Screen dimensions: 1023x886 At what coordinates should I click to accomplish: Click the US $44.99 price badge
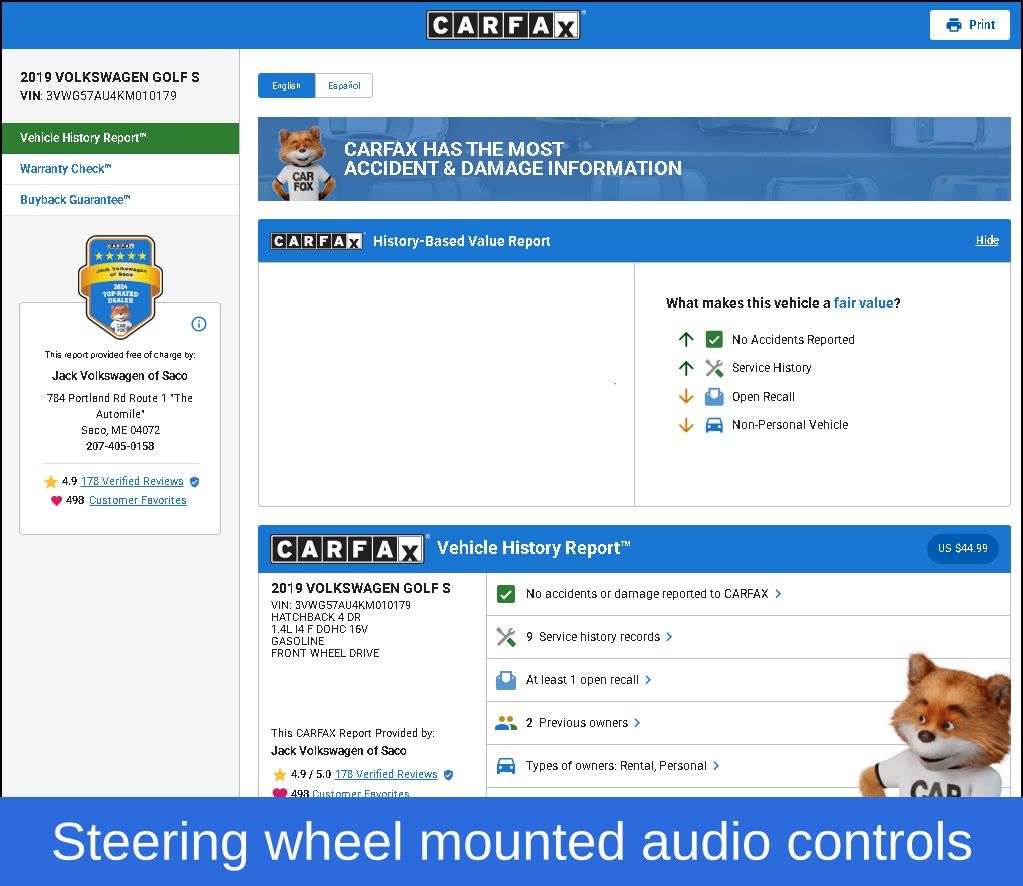pyautogui.click(x=962, y=549)
